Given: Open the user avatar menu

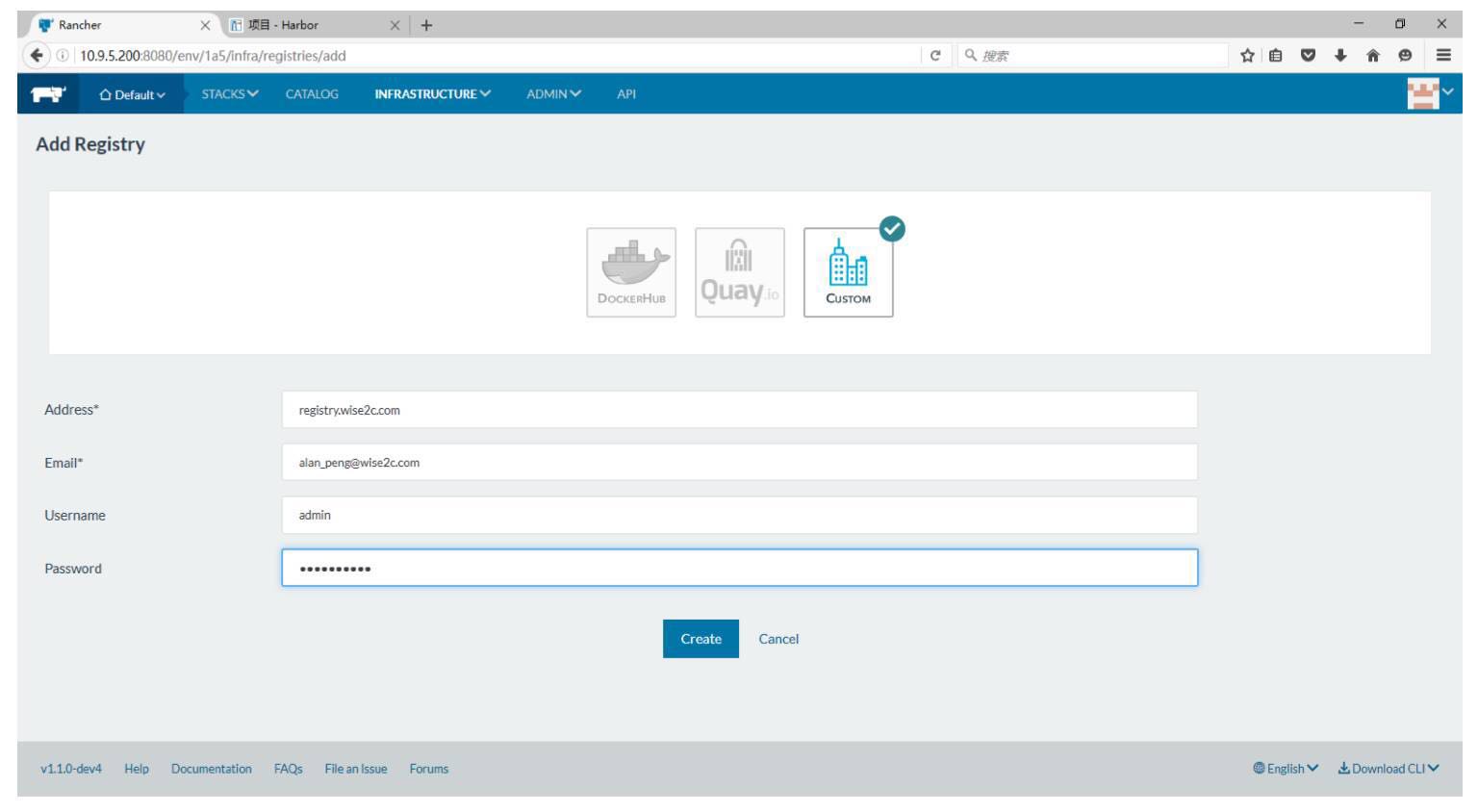Looking at the screenshot, I should click(x=1429, y=93).
